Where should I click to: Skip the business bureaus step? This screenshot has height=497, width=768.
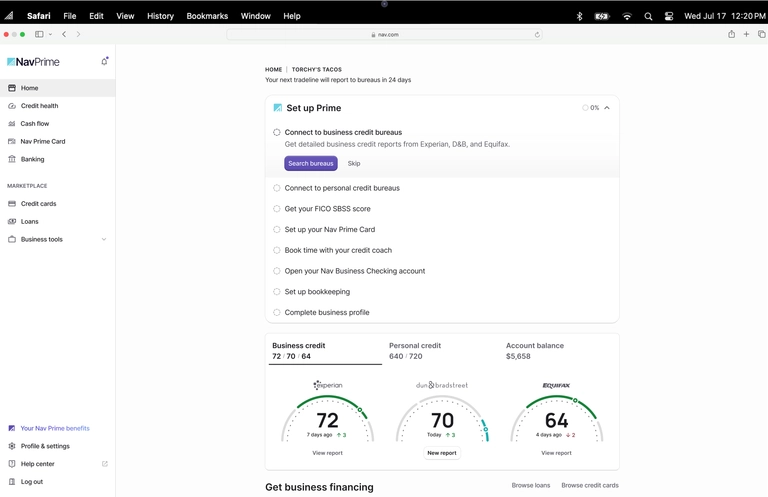pos(354,164)
